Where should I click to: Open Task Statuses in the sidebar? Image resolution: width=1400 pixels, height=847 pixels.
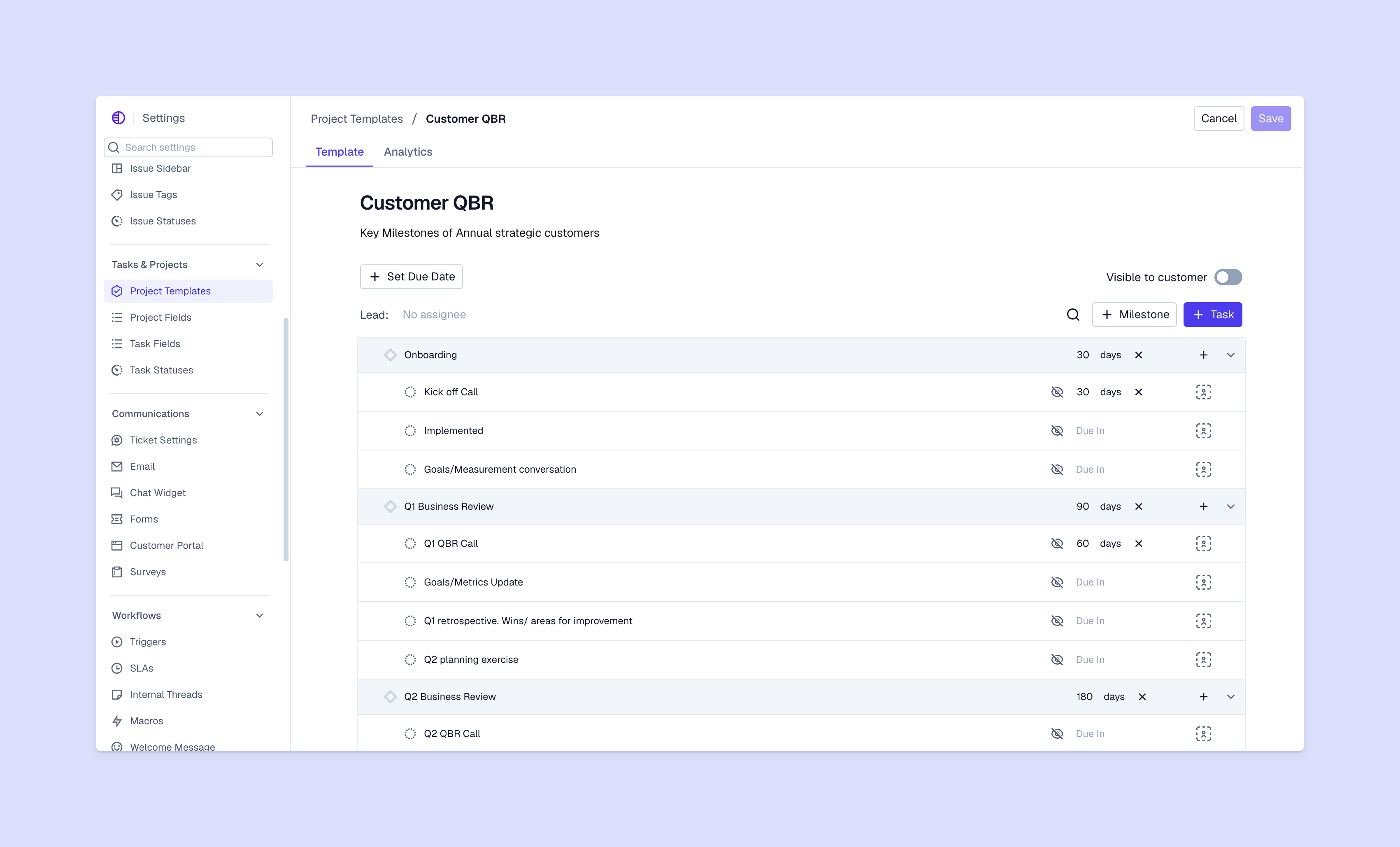[161, 370]
